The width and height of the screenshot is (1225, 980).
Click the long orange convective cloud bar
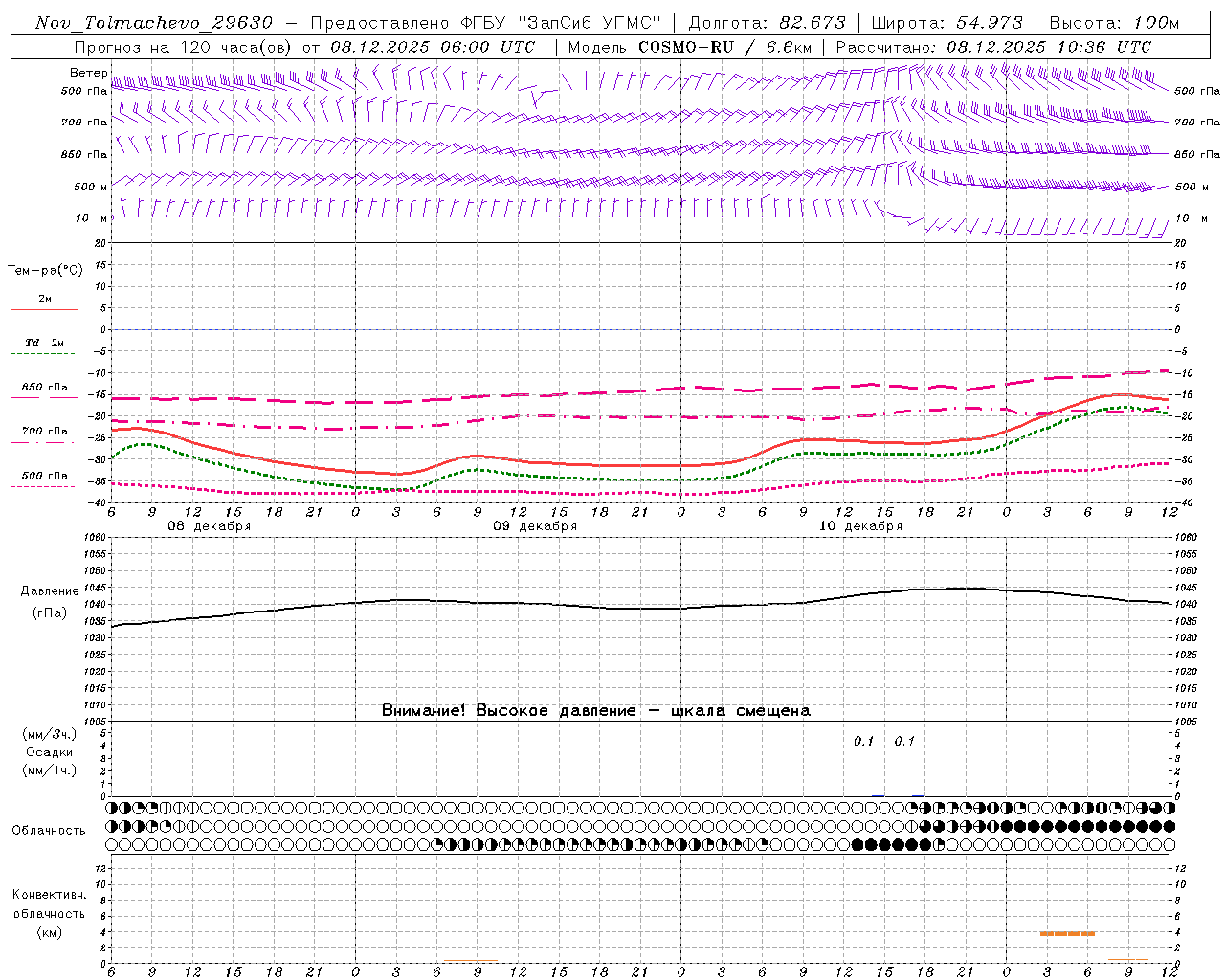[1067, 933]
